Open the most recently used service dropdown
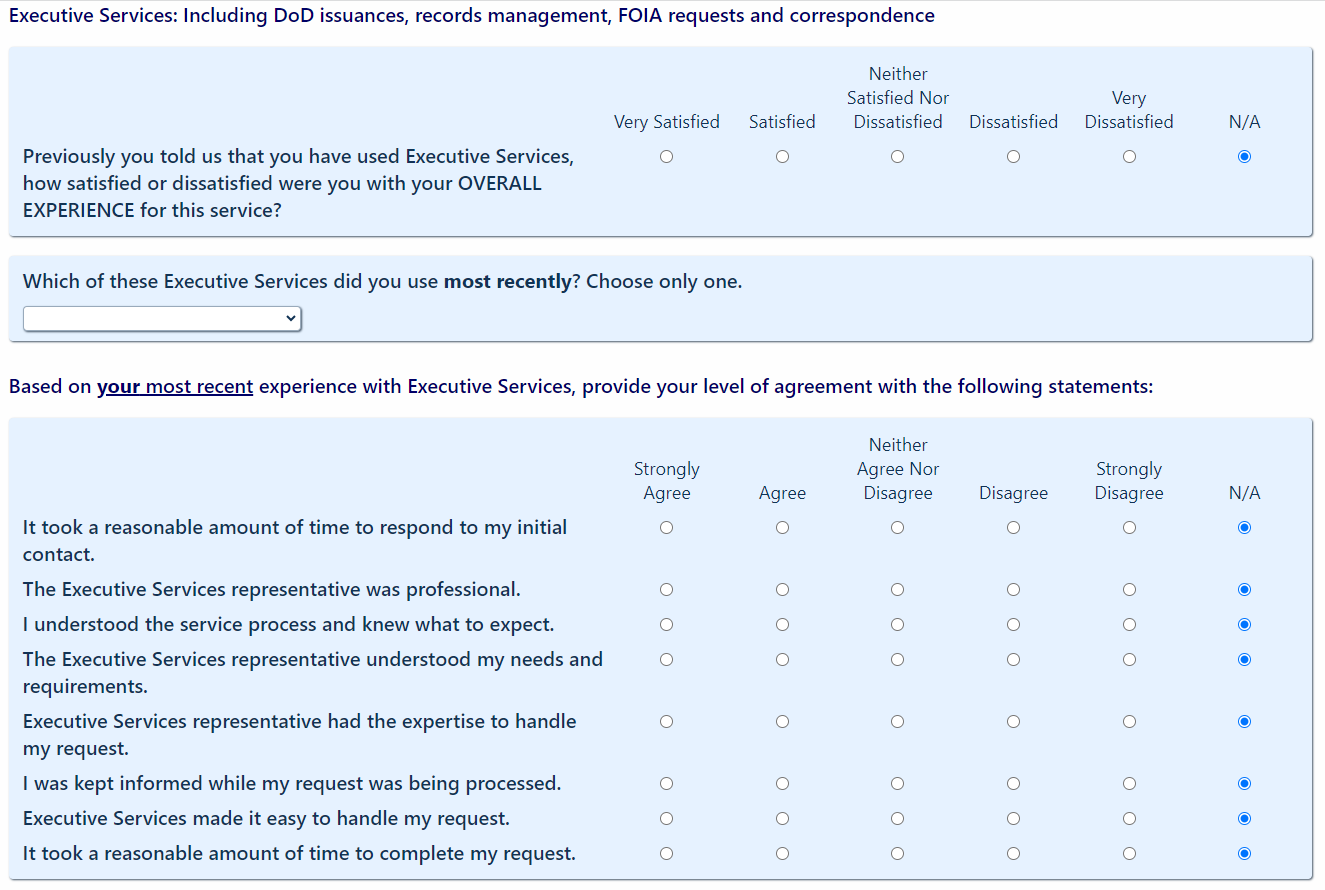 (162, 319)
